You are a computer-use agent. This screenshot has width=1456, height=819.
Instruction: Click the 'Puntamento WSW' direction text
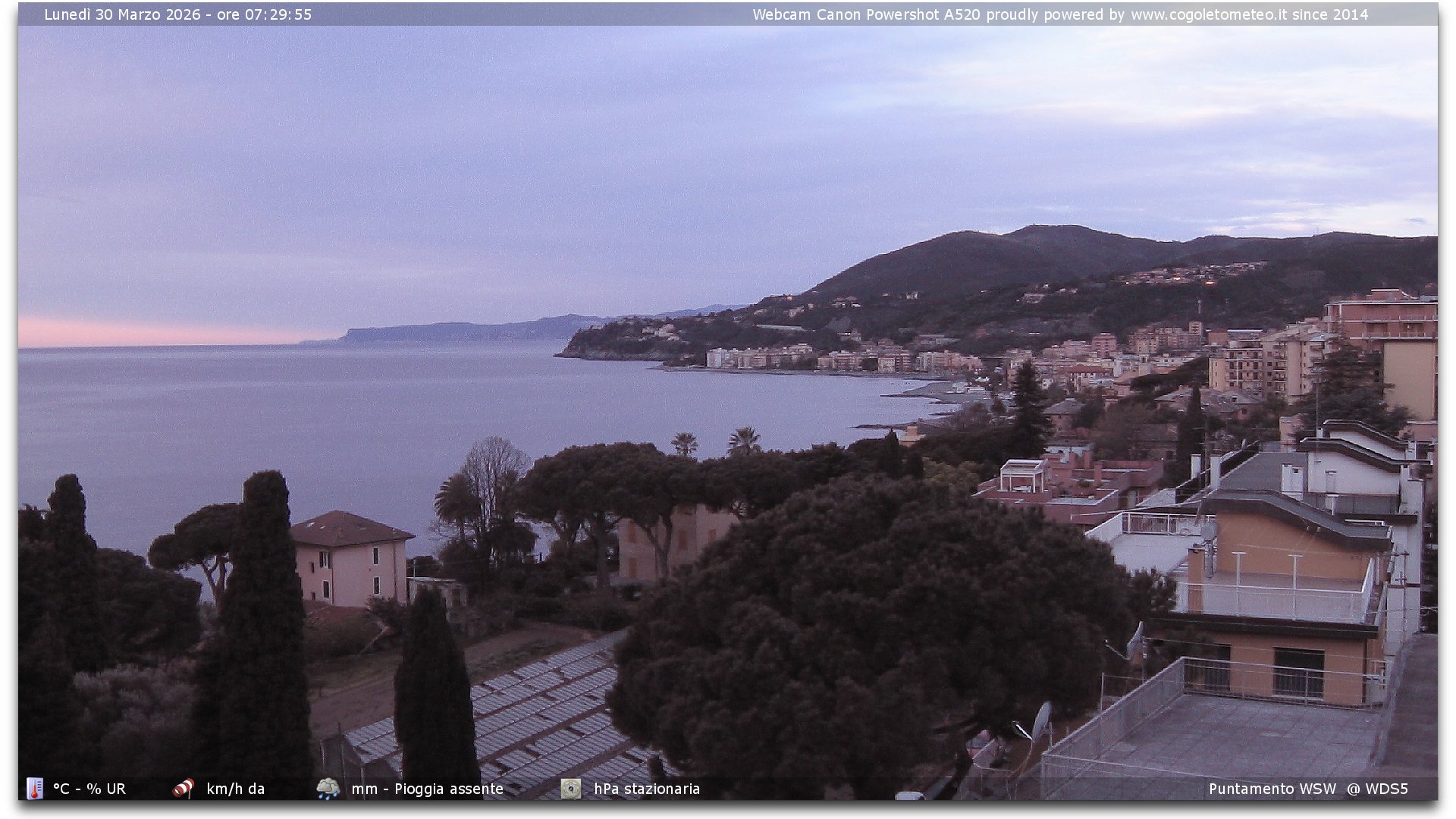[x=1272, y=789]
